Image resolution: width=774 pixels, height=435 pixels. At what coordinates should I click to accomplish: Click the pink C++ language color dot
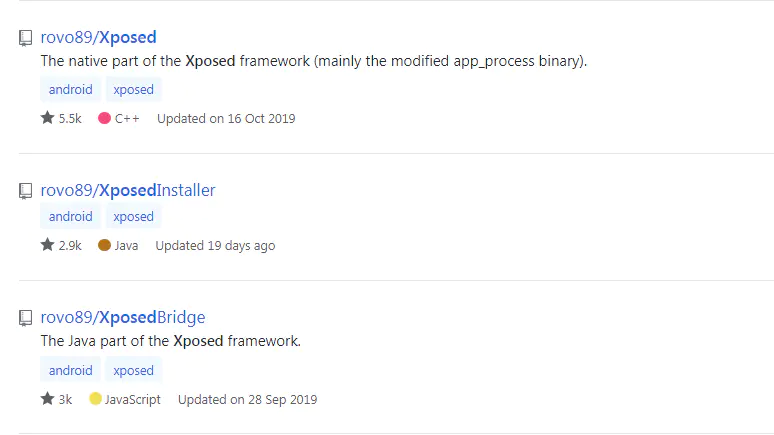pyautogui.click(x=104, y=118)
